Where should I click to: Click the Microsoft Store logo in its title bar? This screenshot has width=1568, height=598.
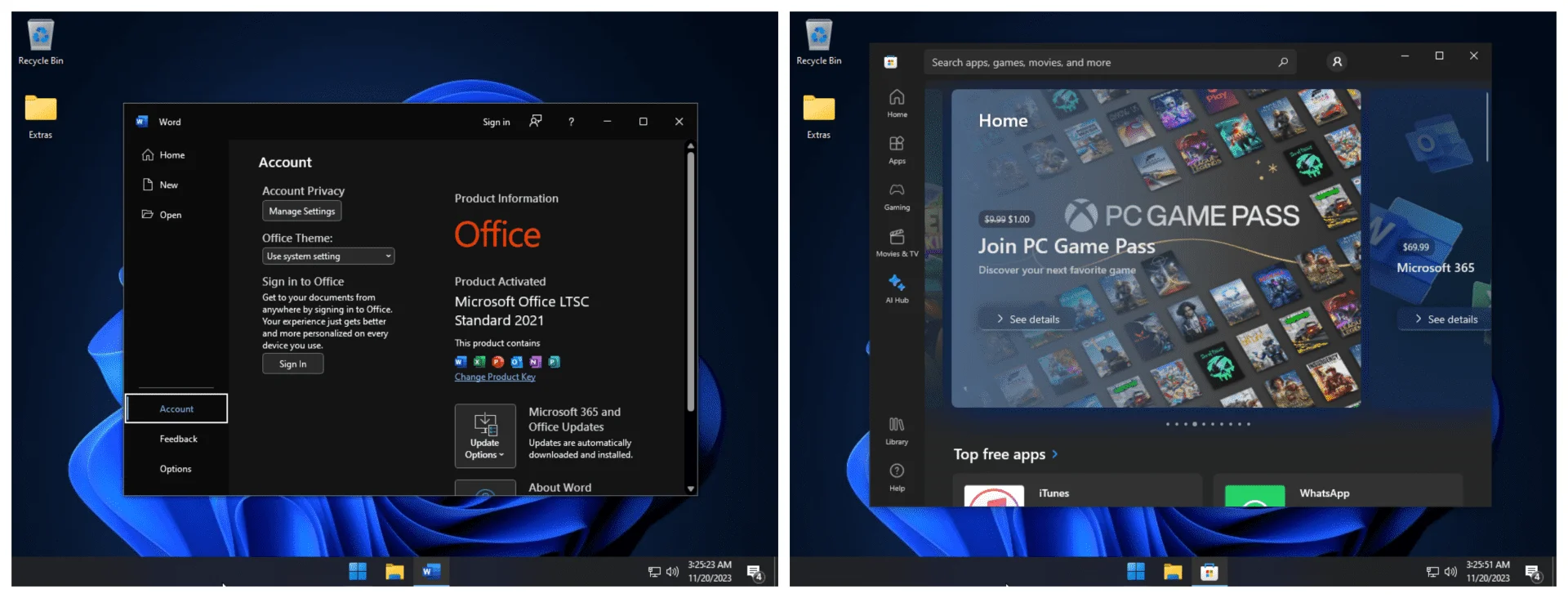click(891, 62)
